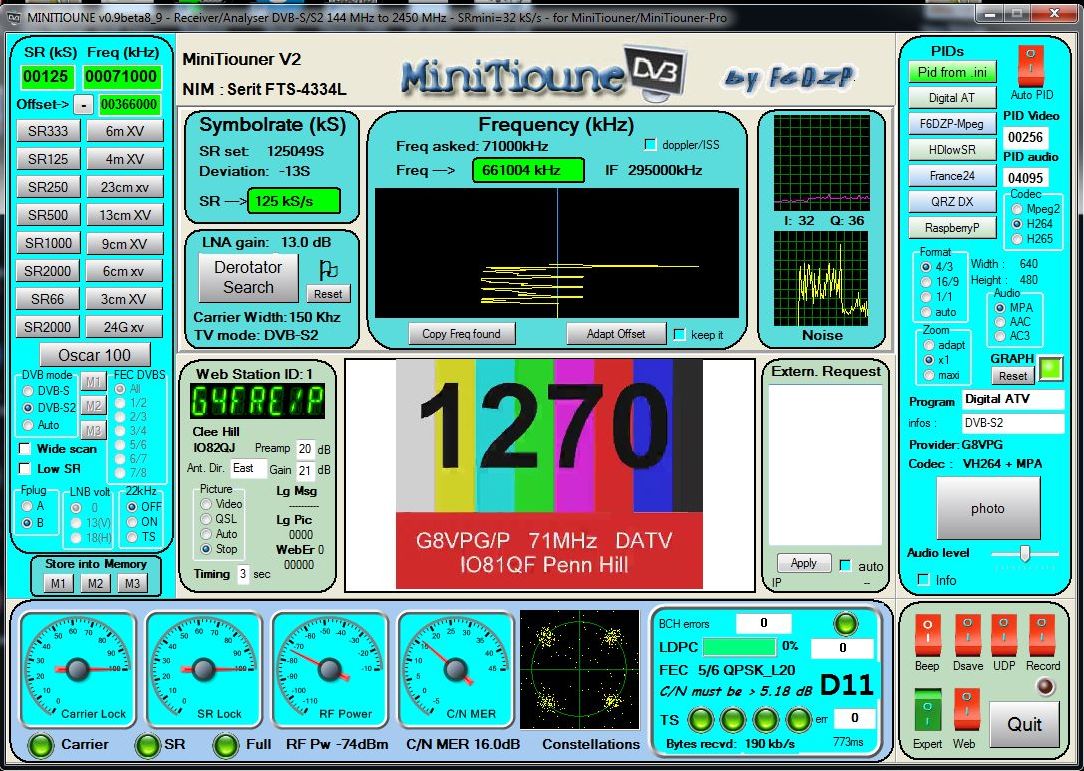
Task: Click Apply in Extern. Request panel
Action: coord(803,563)
